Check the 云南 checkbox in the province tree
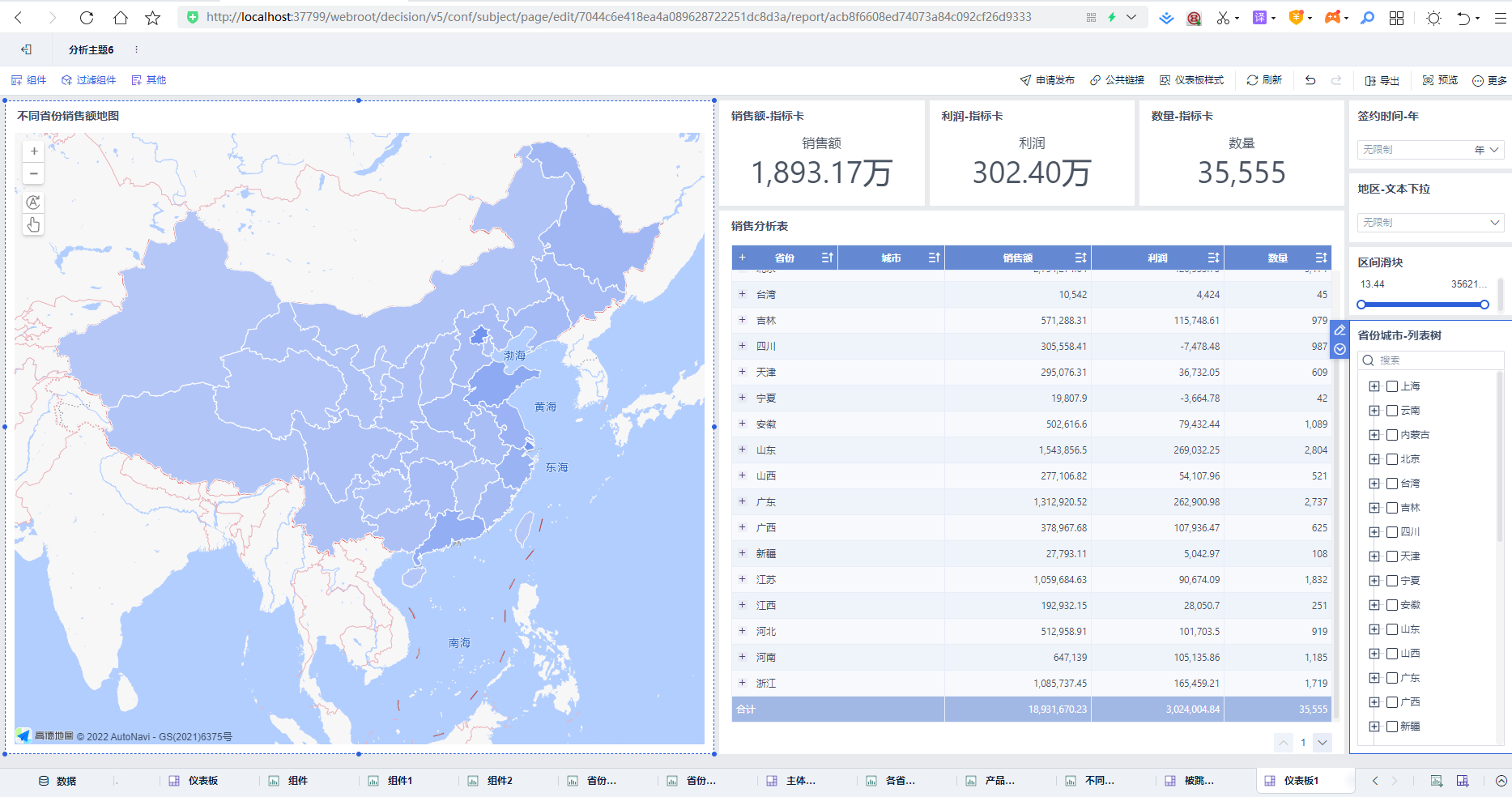Screen dimensions: 1512x797 point(1392,411)
